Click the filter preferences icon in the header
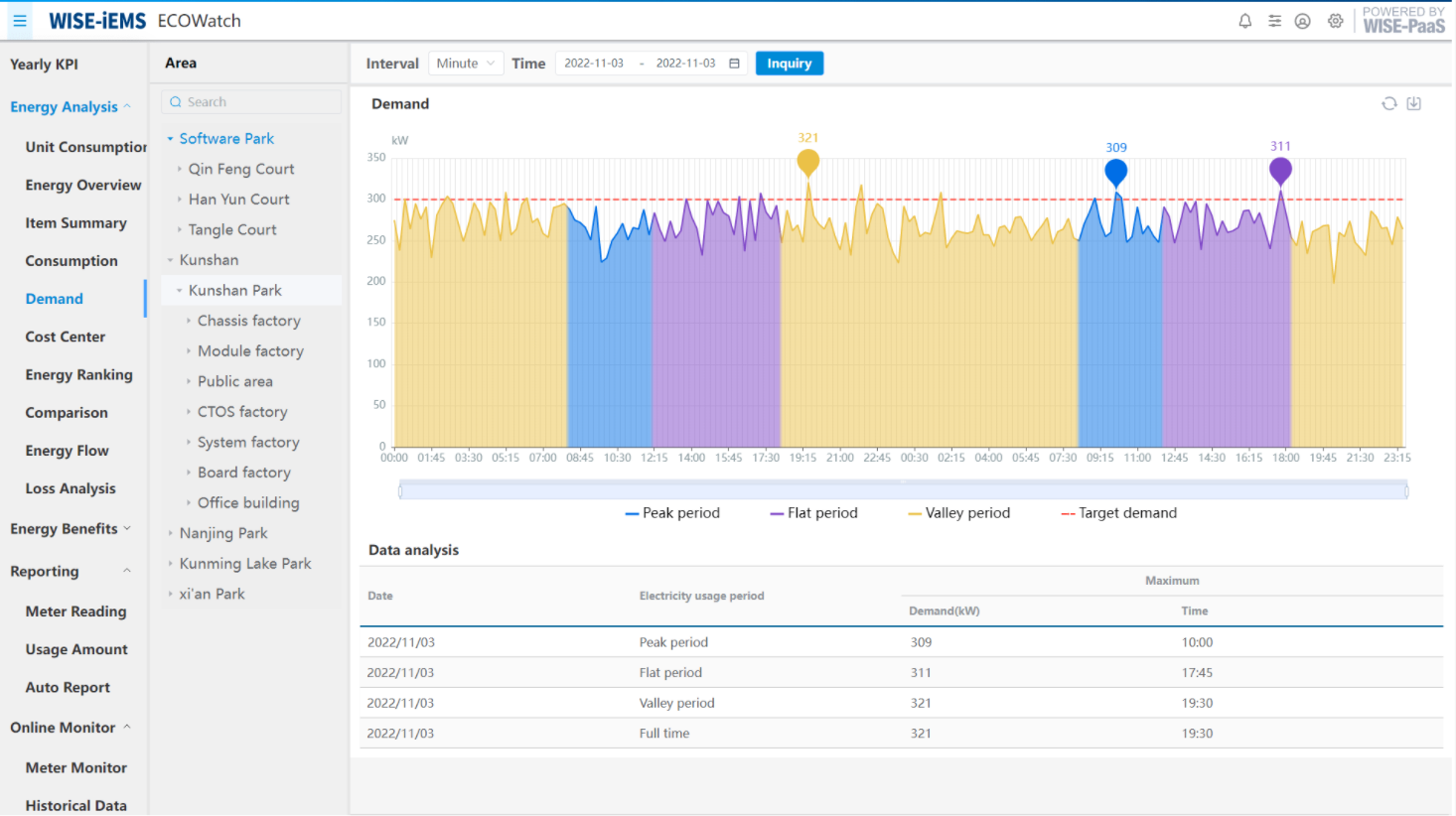This screenshot has width=1456, height=816. (x=1274, y=20)
